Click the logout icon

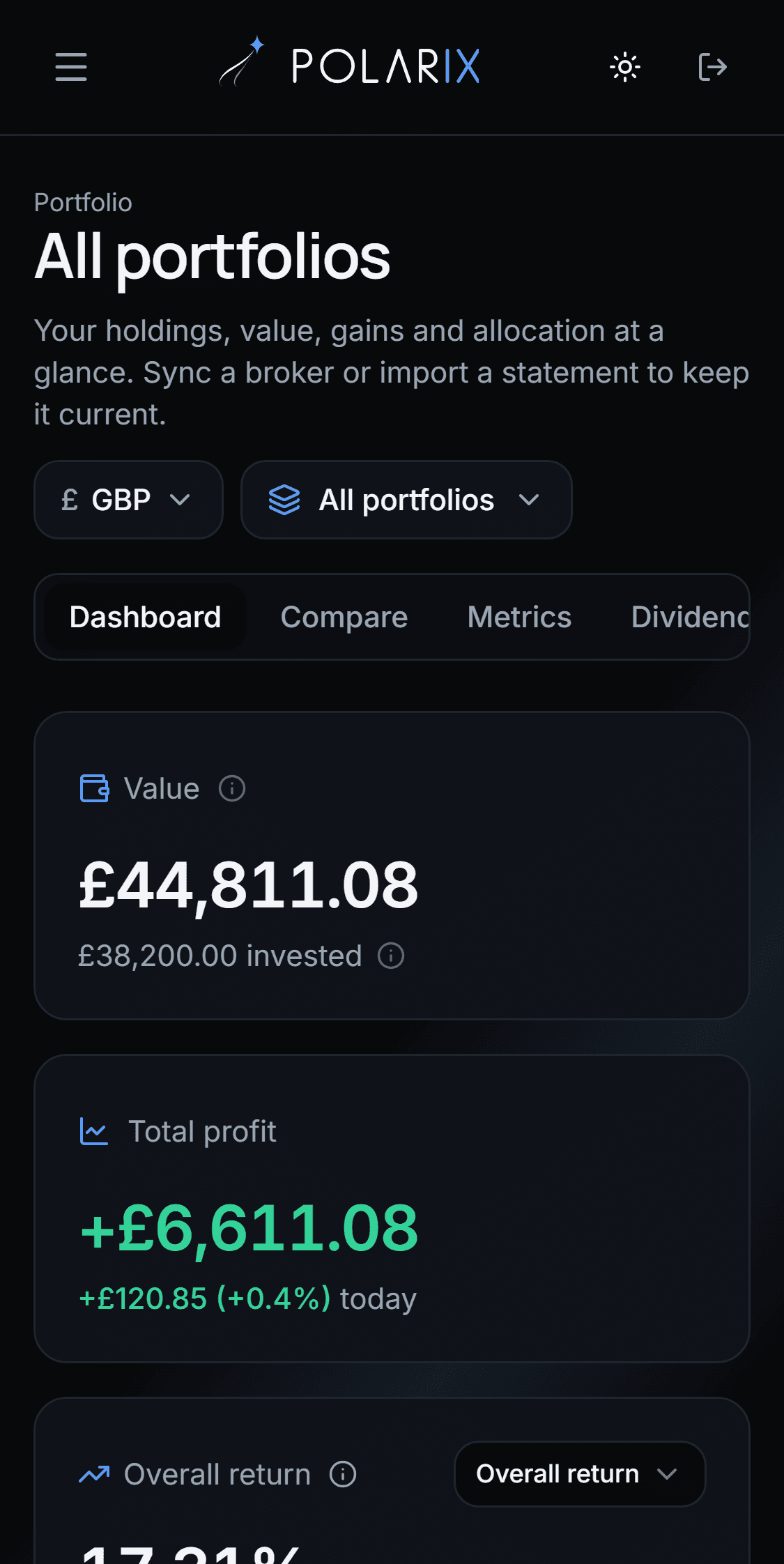(x=712, y=67)
